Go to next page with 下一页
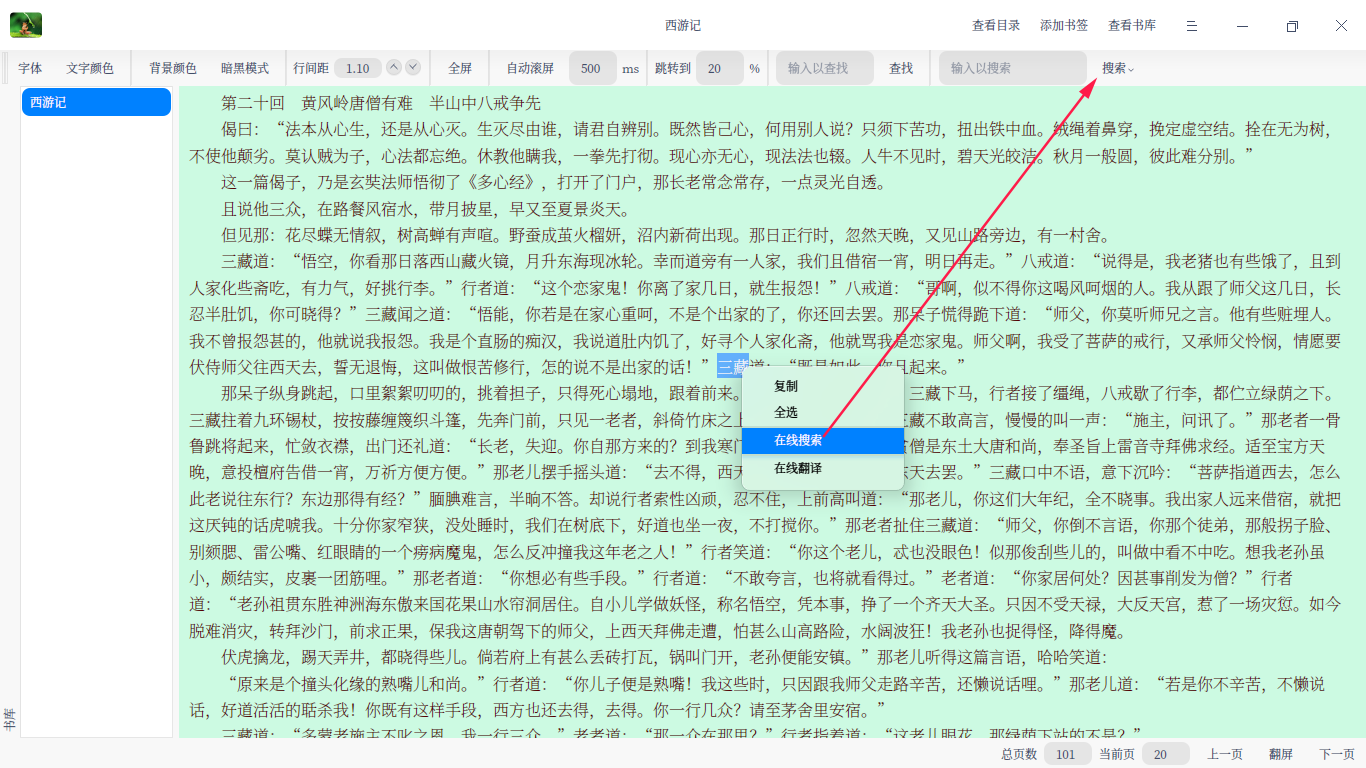Image resolution: width=1366 pixels, height=768 pixels. [1337, 754]
